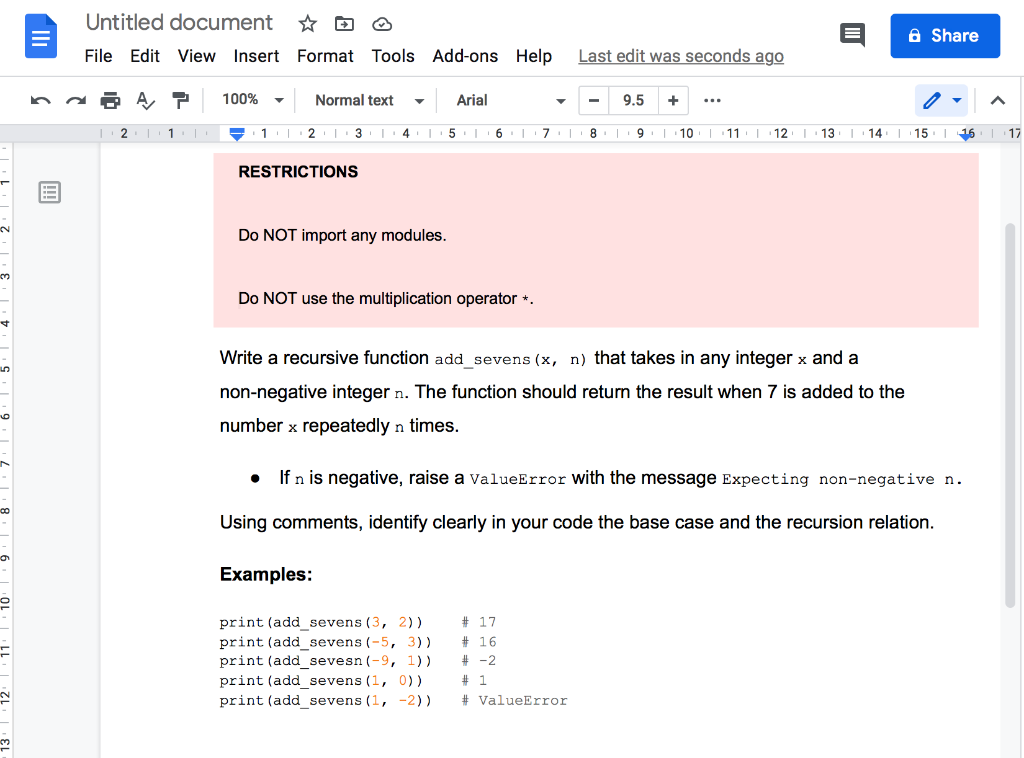Open the Arial font dropdown
The image size is (1024, 758).
coord(507,100)
